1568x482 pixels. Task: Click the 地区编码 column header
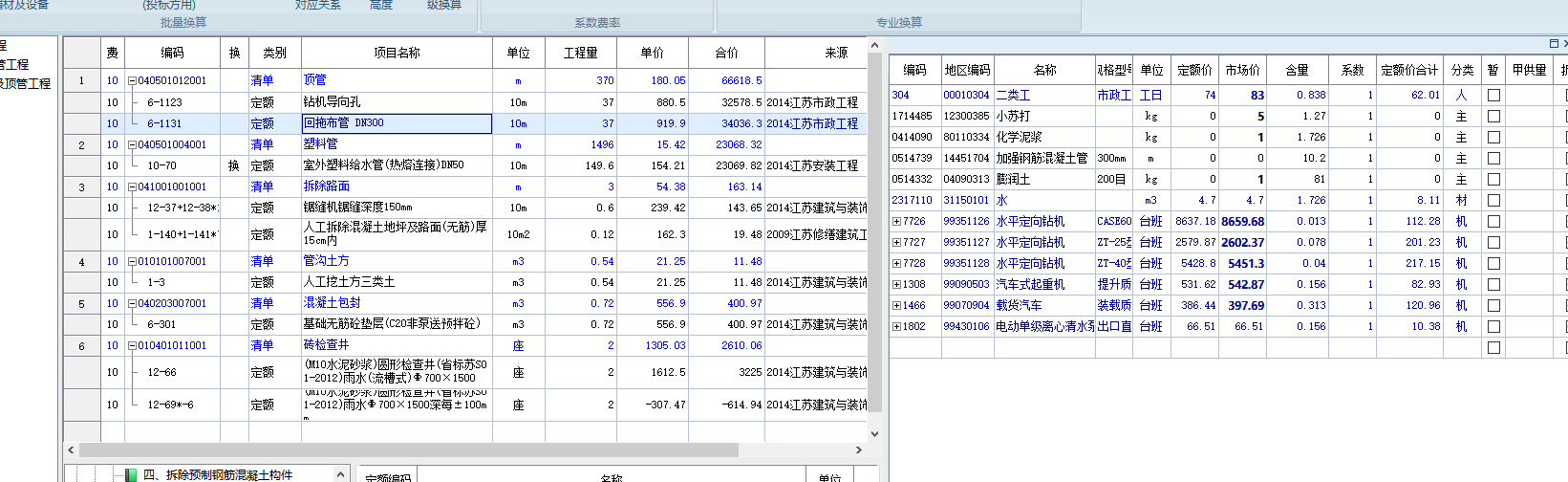point(967,70)
